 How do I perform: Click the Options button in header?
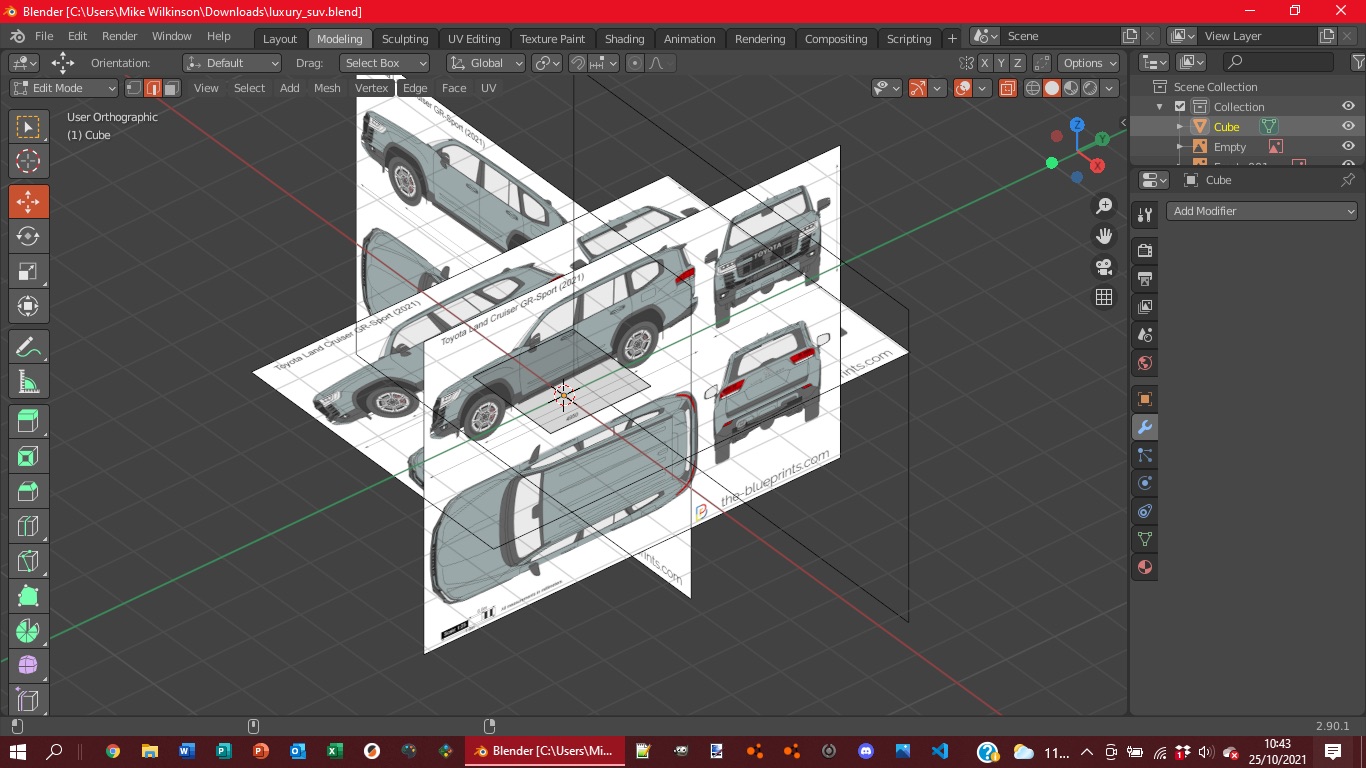[1088, 63]
